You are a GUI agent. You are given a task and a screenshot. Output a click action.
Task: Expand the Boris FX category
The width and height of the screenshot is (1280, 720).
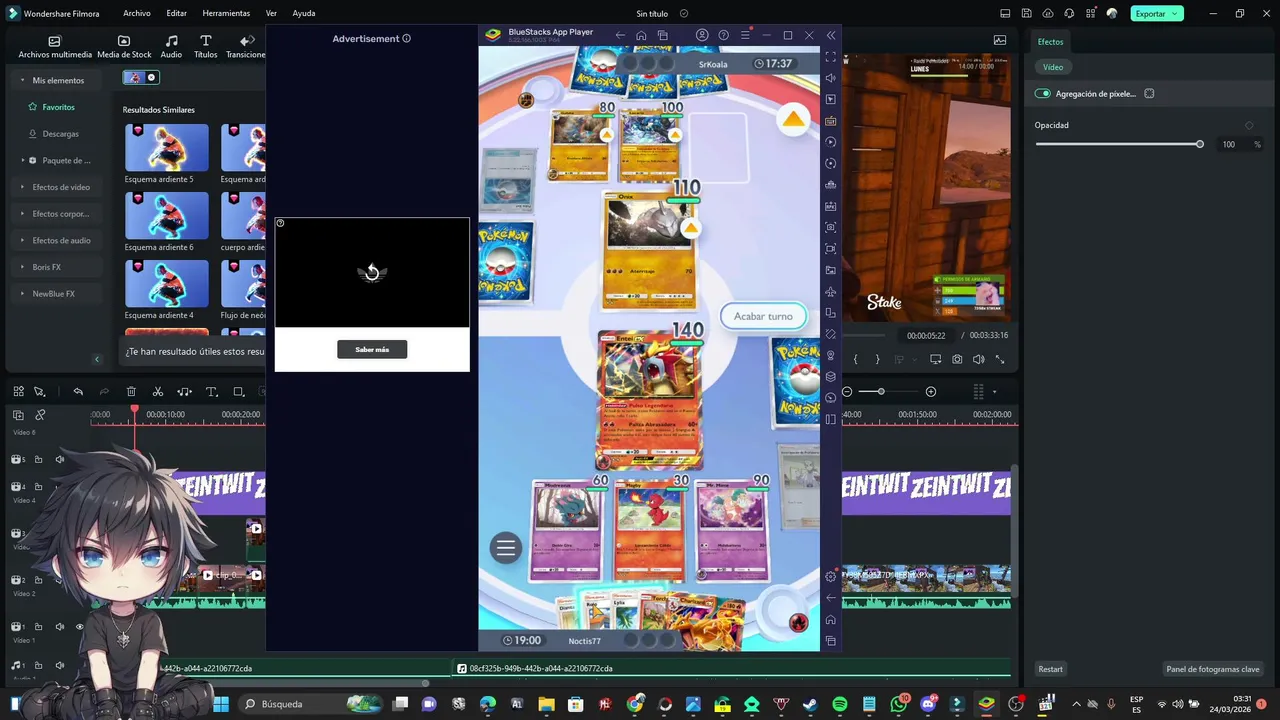point(22,267)
